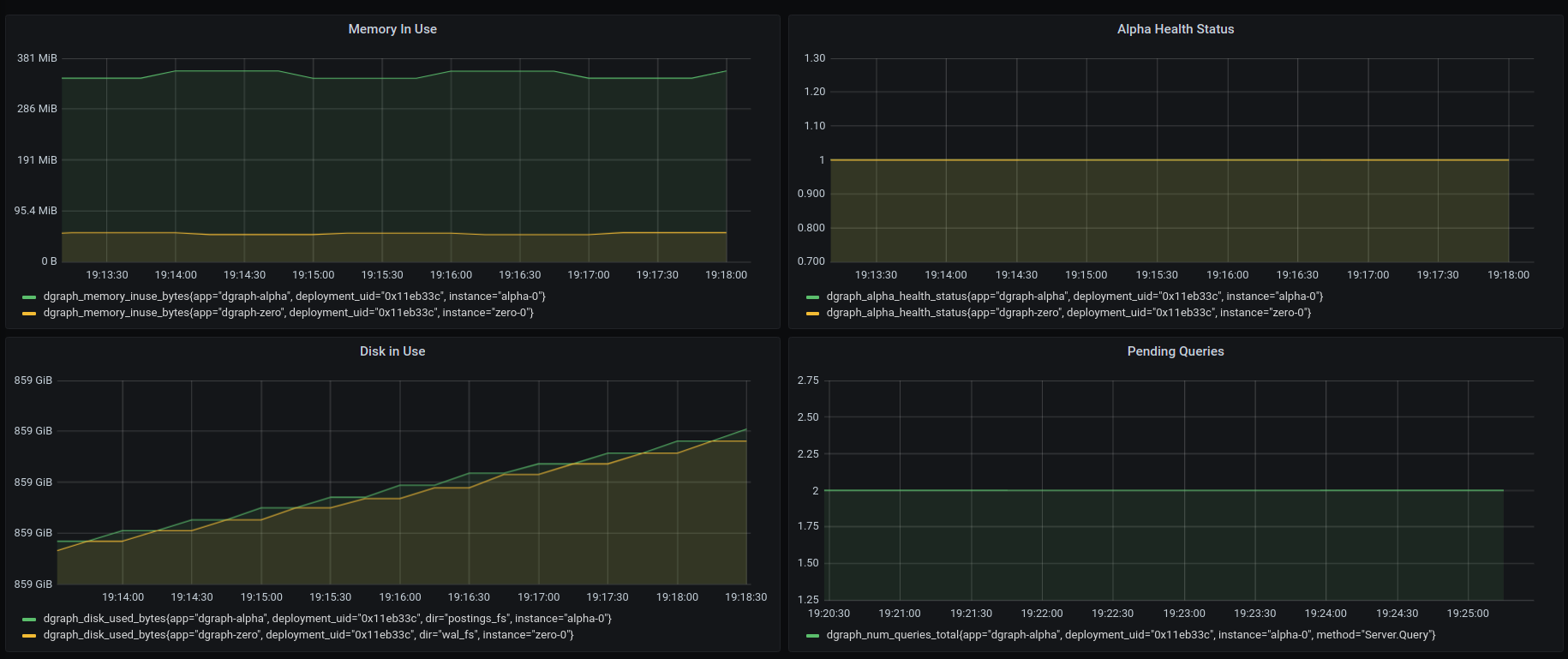Click 19:23:00 tick in Pending Queries

pos(1184,614)
